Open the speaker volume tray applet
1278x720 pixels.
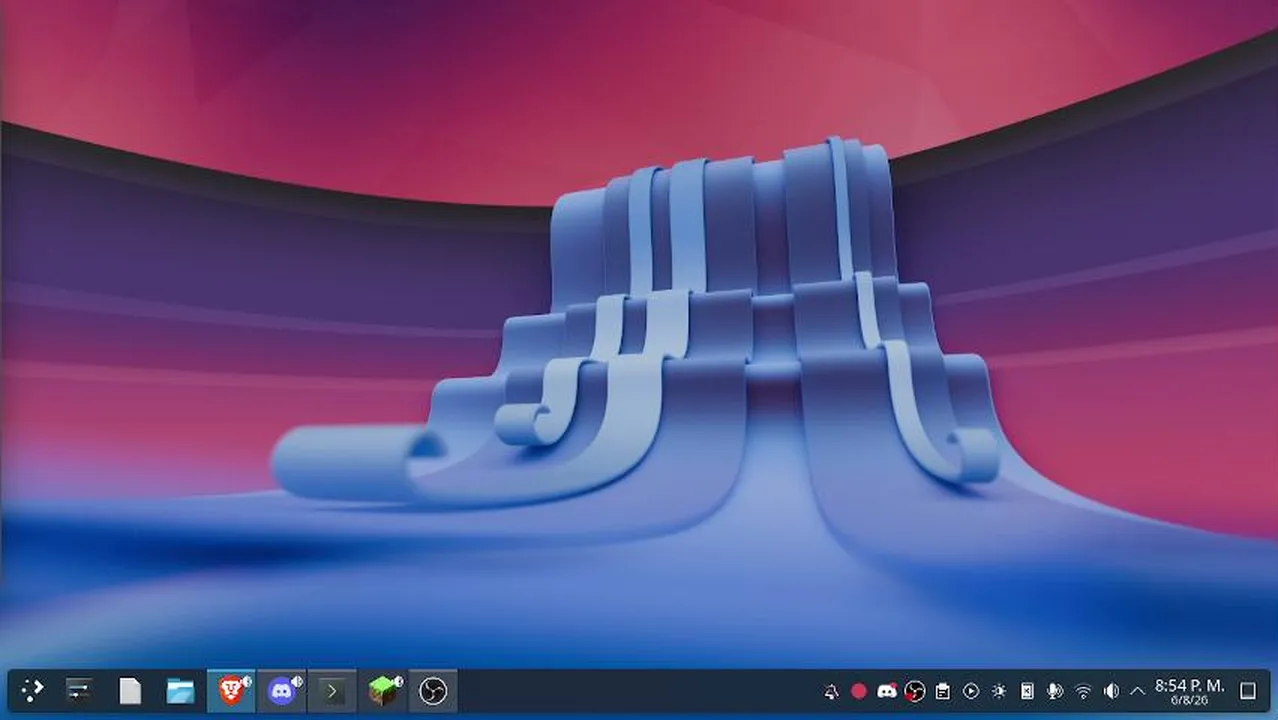[1111, 691]
